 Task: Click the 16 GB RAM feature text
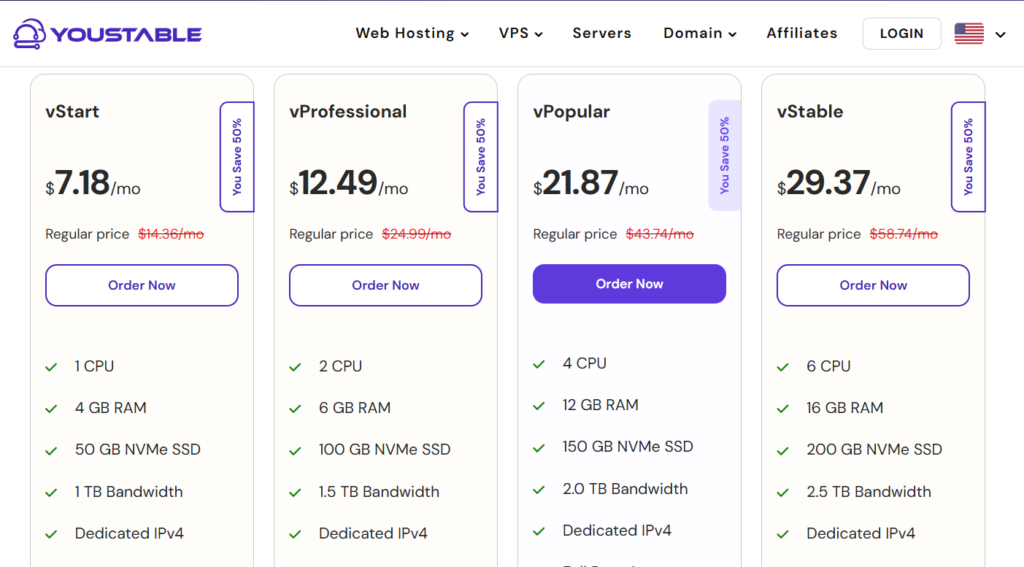tap(844, 408)
